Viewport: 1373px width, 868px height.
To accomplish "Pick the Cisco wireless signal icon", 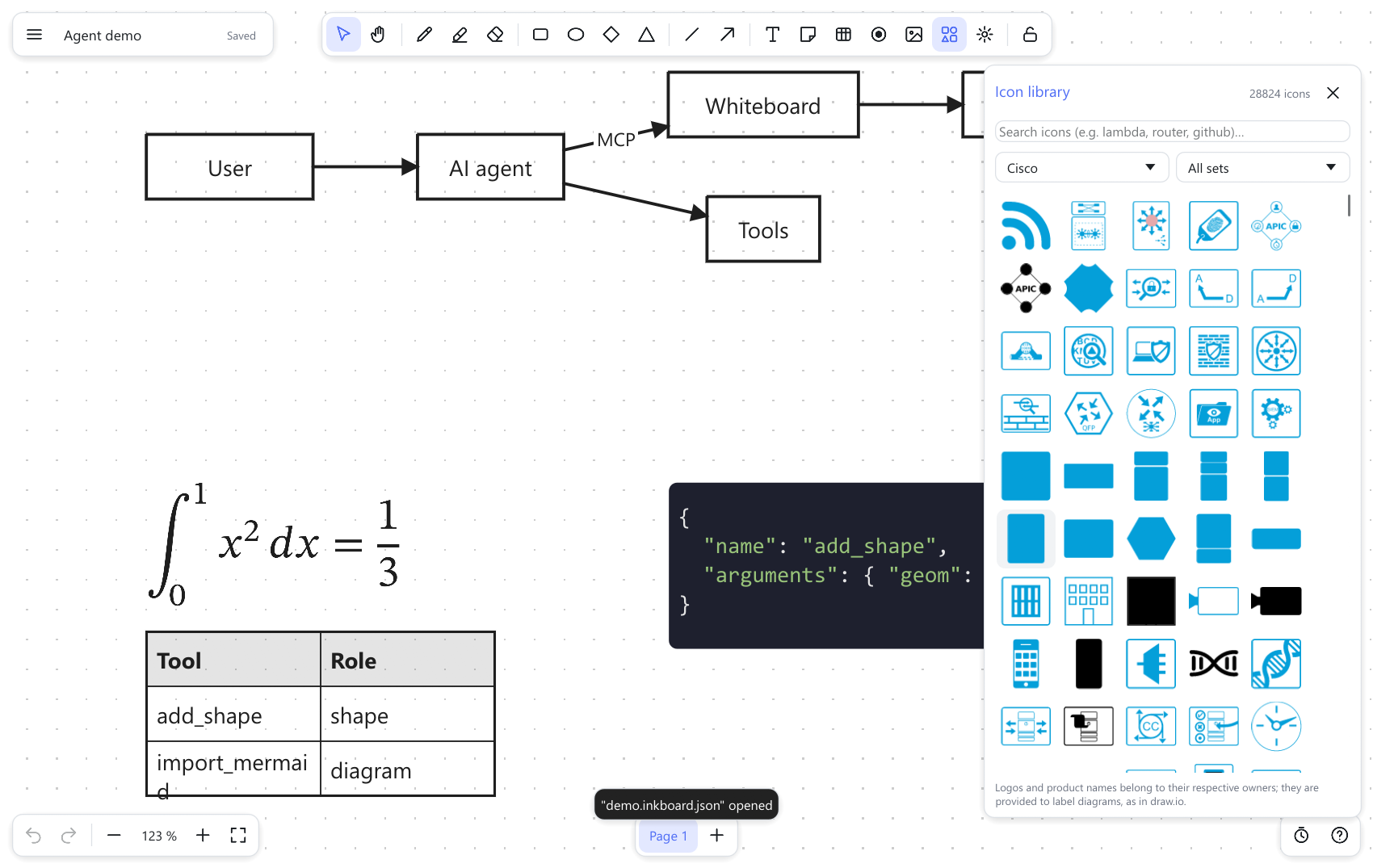I will [1026, 226].
